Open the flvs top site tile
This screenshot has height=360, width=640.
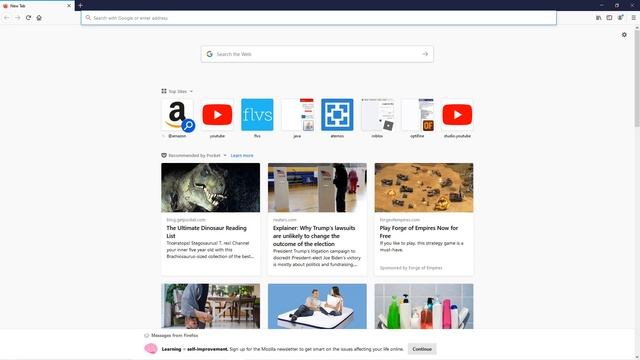[x=257, y=115]
